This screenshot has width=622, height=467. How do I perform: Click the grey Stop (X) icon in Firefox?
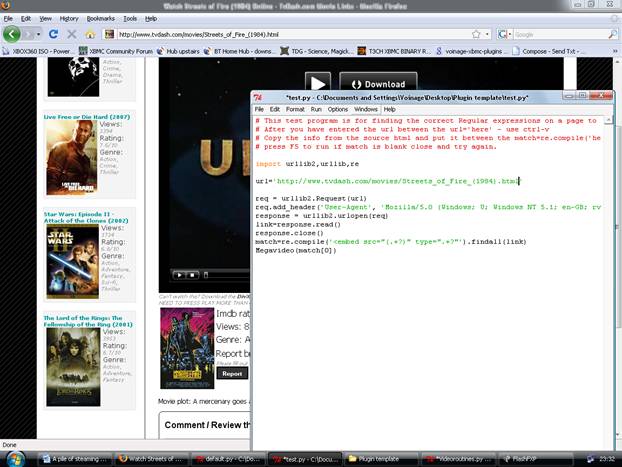point(72,35)
